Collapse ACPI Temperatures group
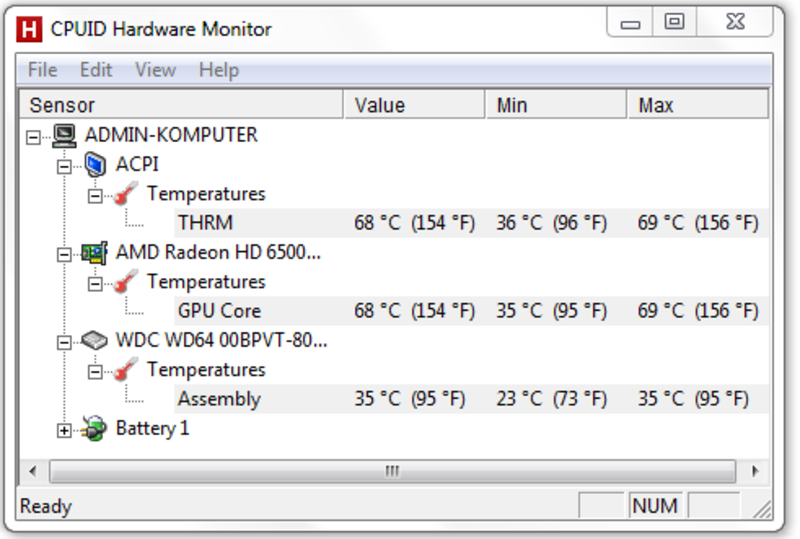The height and width of the screenshot is (539, 800). [95, 196]
